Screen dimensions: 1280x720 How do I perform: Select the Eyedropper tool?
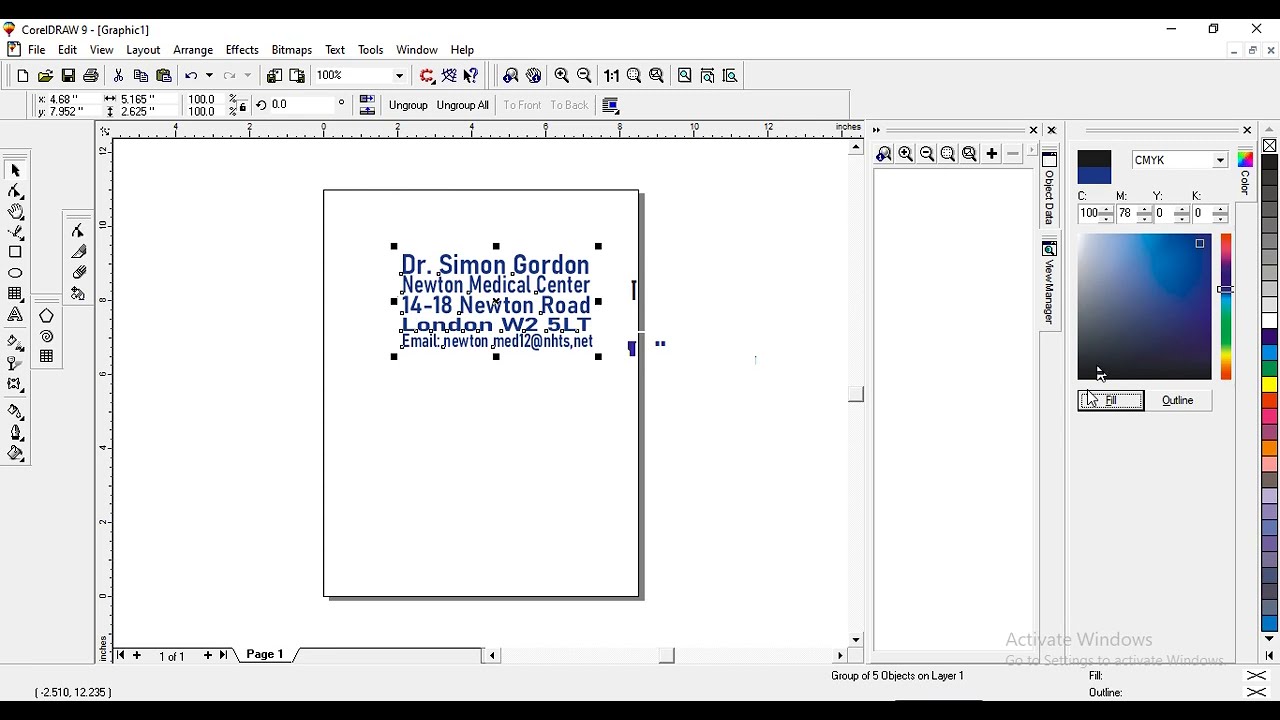15,412
